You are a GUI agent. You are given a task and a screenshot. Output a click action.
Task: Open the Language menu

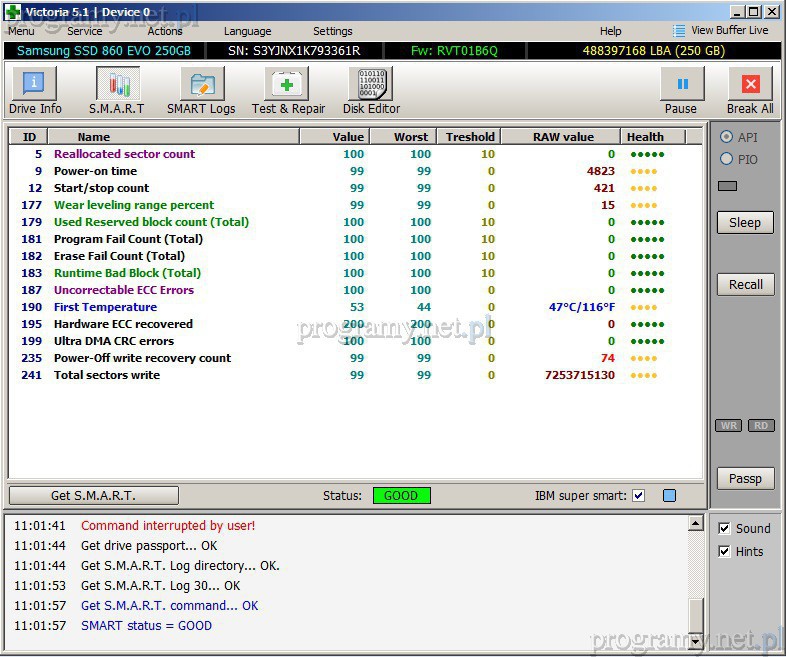247,31
